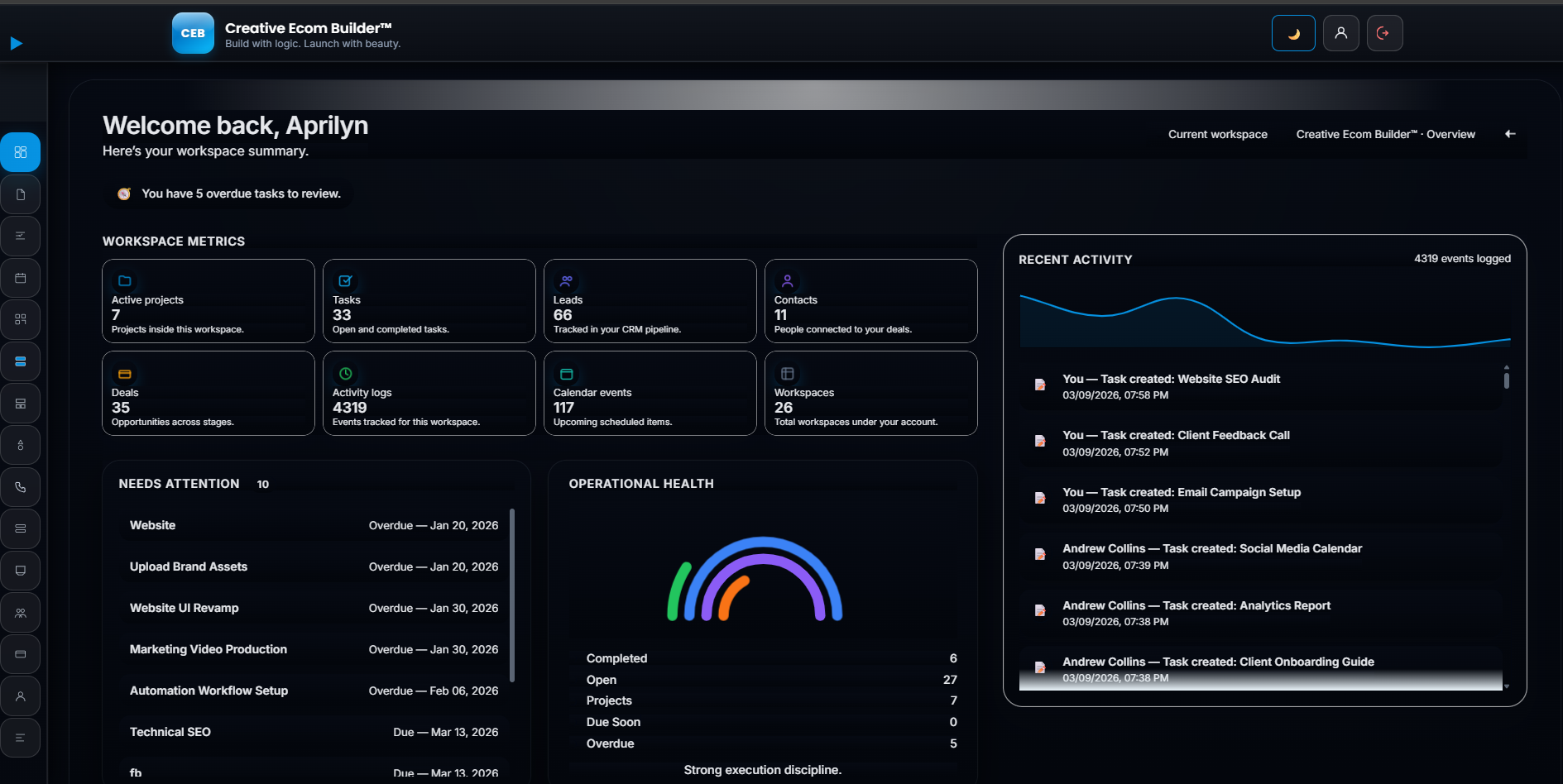The height and width of the screenshot is (784, 1563).
Task: Open the overdue tasks review notification banner
Action: (230, 194)
